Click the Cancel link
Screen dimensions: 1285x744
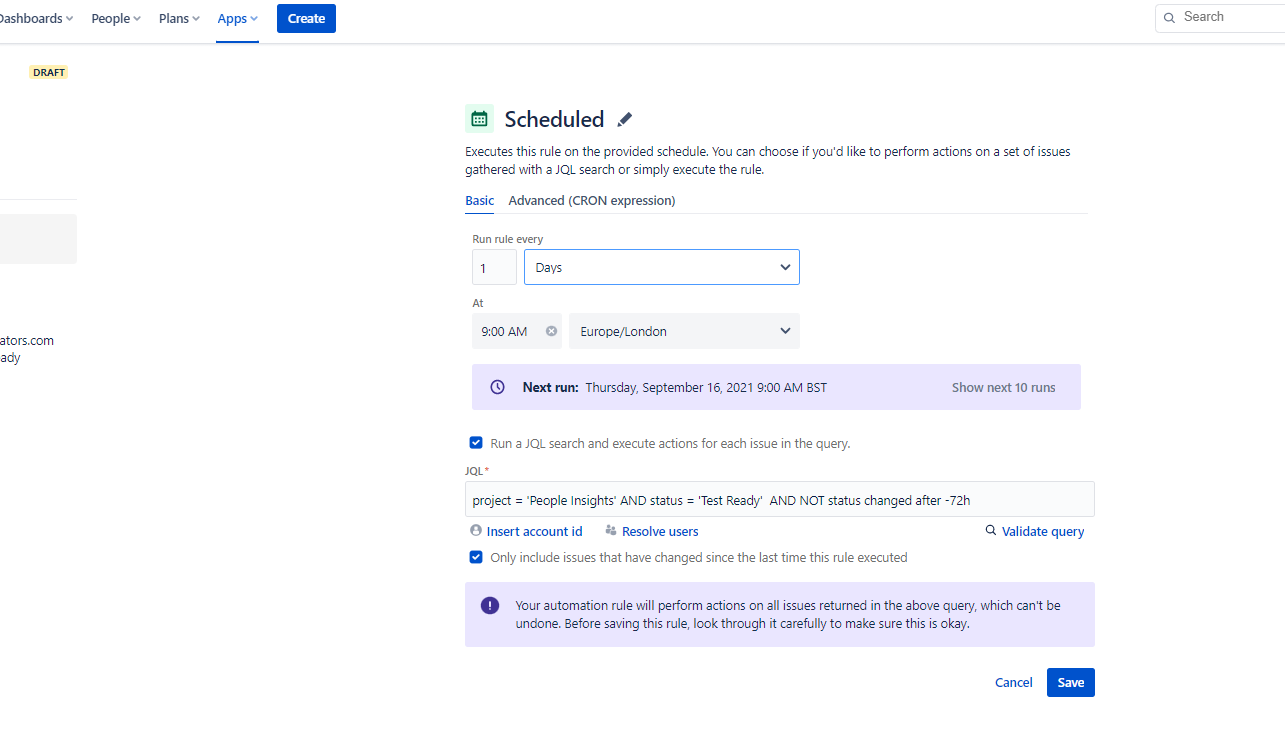coord(1014,682)
